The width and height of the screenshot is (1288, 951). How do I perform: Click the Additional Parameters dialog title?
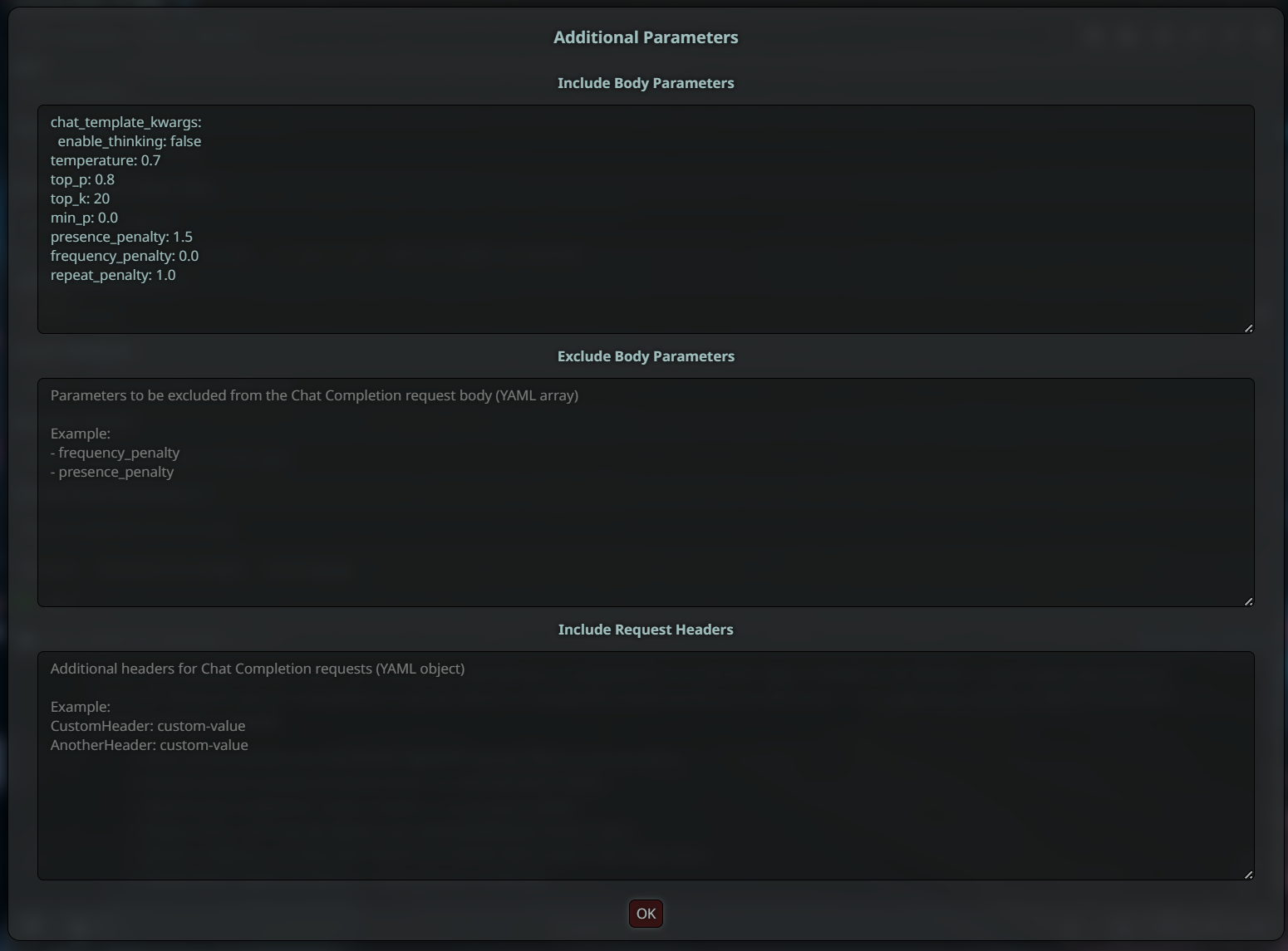(x=646, y=37)
